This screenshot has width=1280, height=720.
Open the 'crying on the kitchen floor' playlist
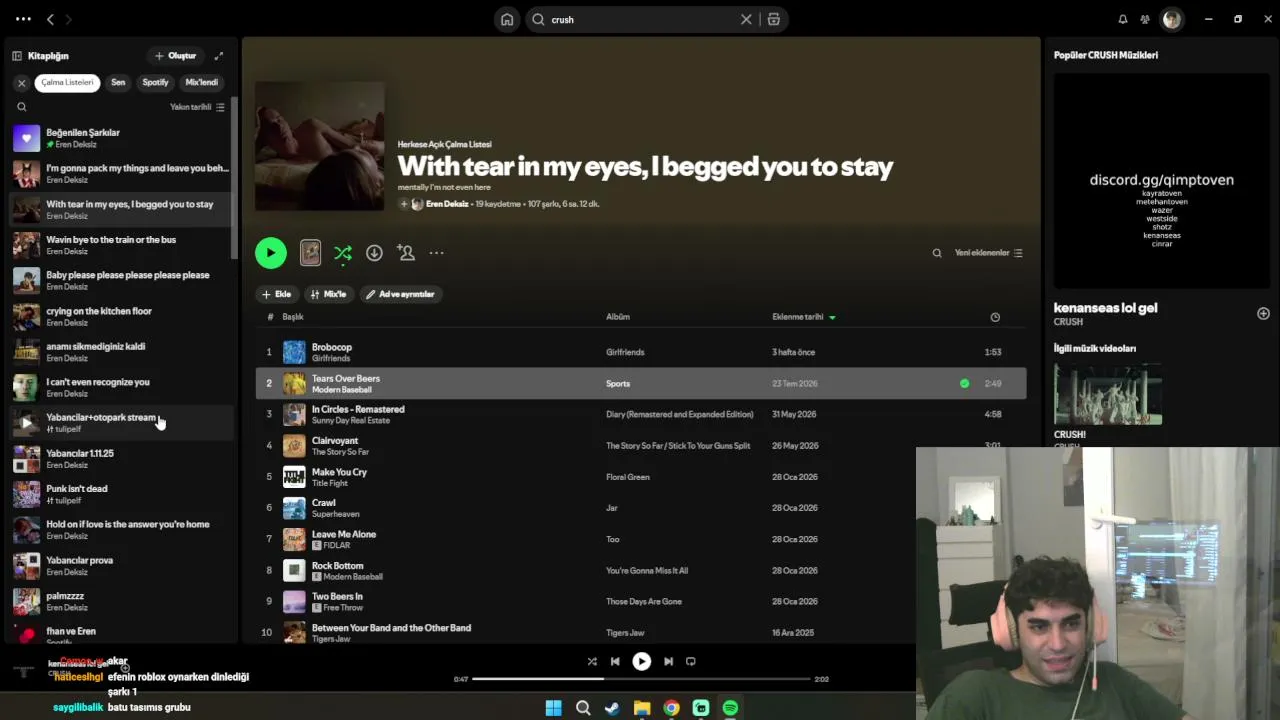pos(120,316)
